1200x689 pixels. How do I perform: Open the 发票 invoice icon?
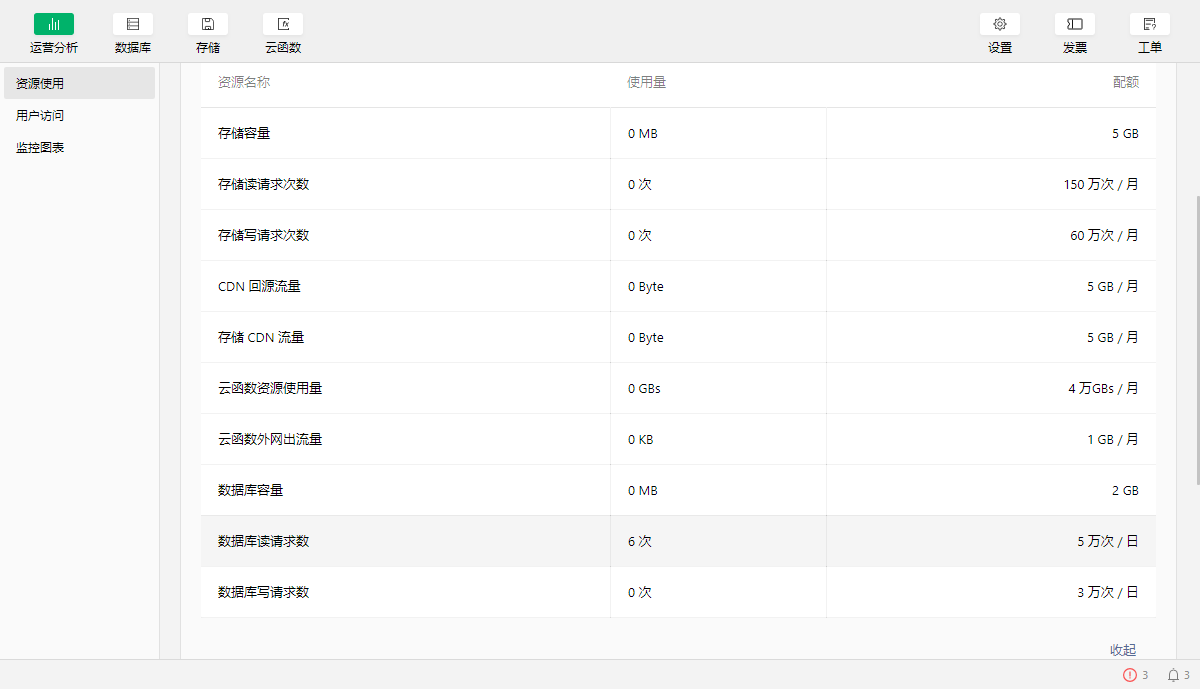tap(1075, 24)
